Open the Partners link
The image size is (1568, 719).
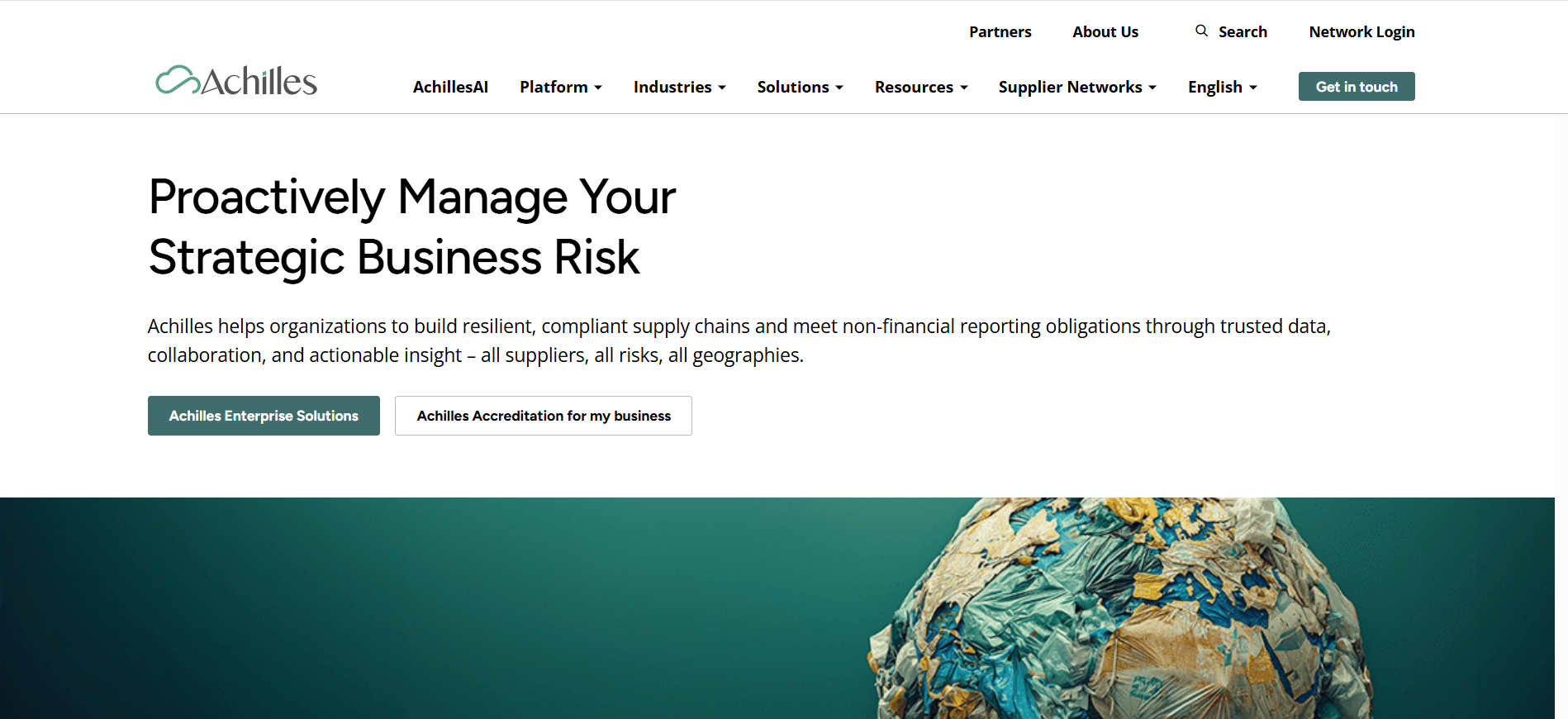click(x=1000, y=31)
